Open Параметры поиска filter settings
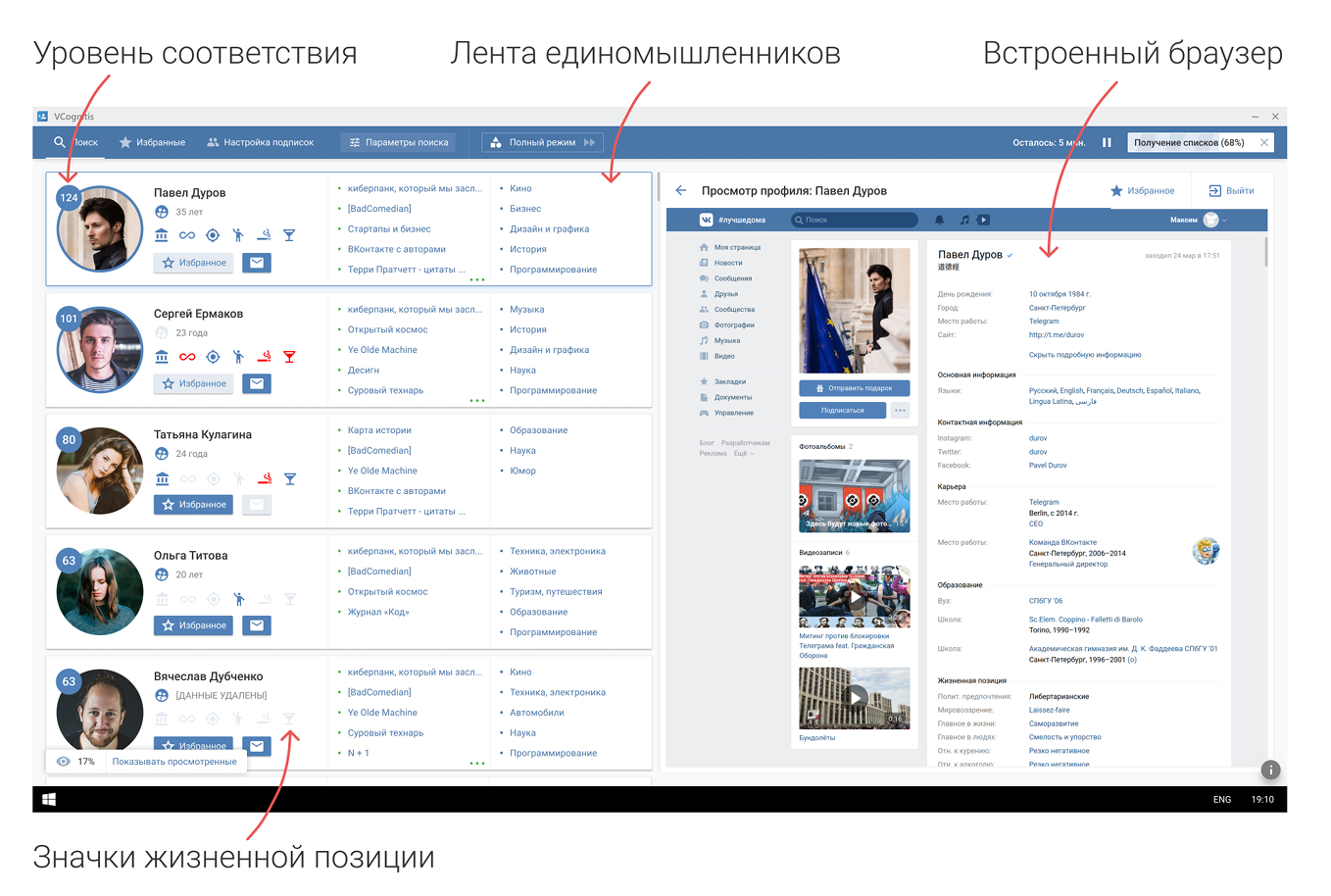This screenshot has height=896, width=1331. point(398,142)
